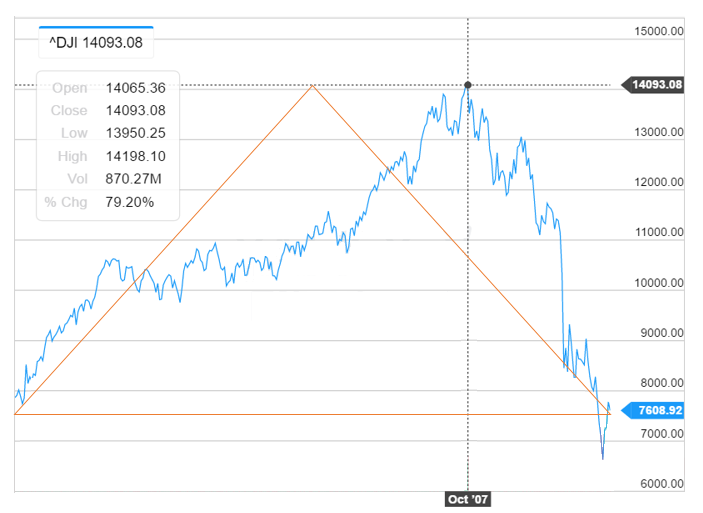Click the 10000.00 axis label

659,283
